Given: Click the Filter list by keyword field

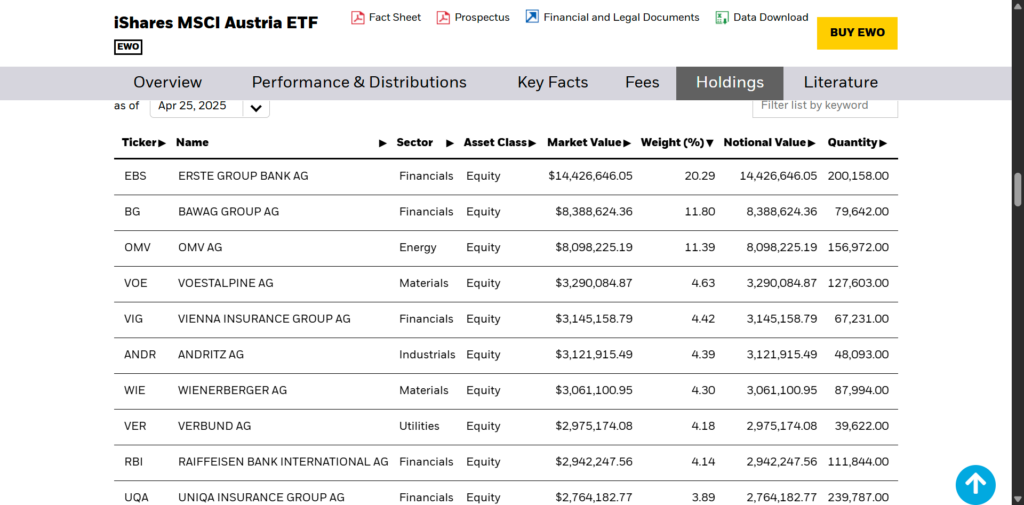Looking at the screenshot, I should point(824,105).
